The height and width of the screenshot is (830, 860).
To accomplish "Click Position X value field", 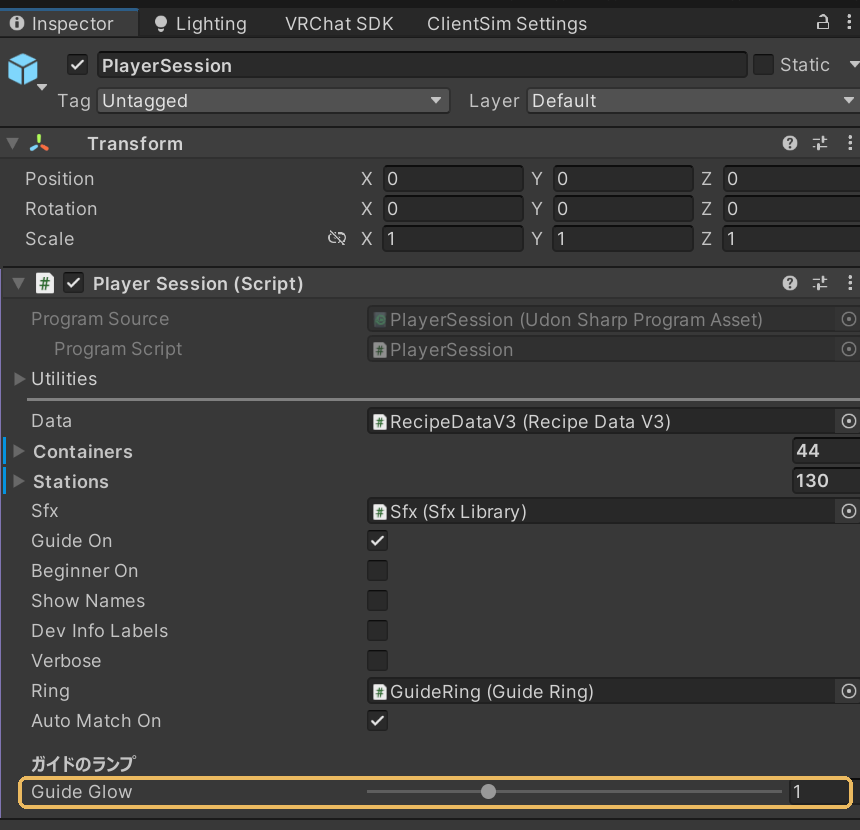I will coord(453,178).
